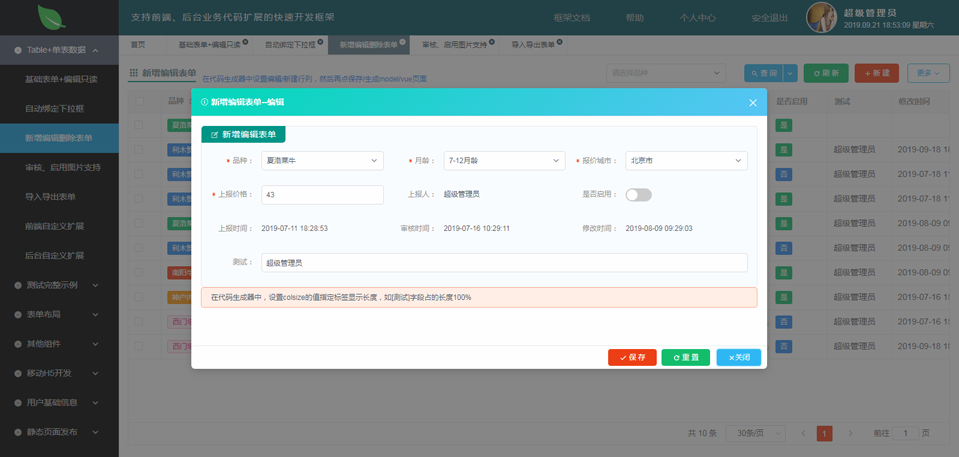Click the grid icon beside 新增编辑表单 title

click(134, 73)
